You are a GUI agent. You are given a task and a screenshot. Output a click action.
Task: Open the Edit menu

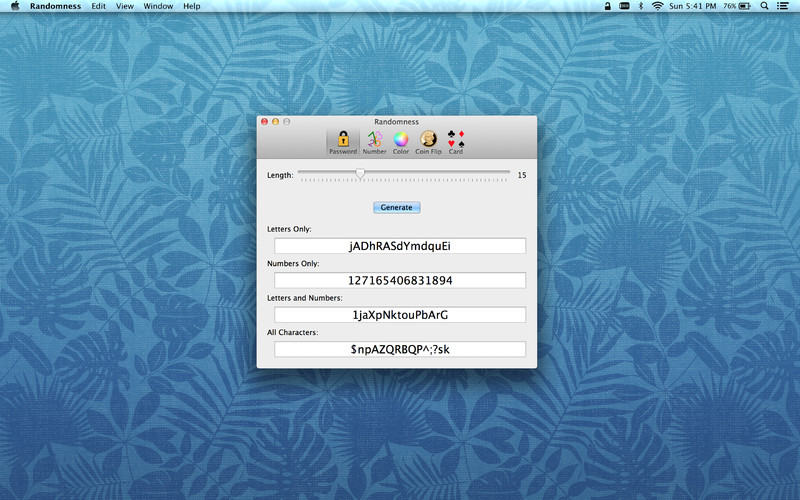(98, 6)
